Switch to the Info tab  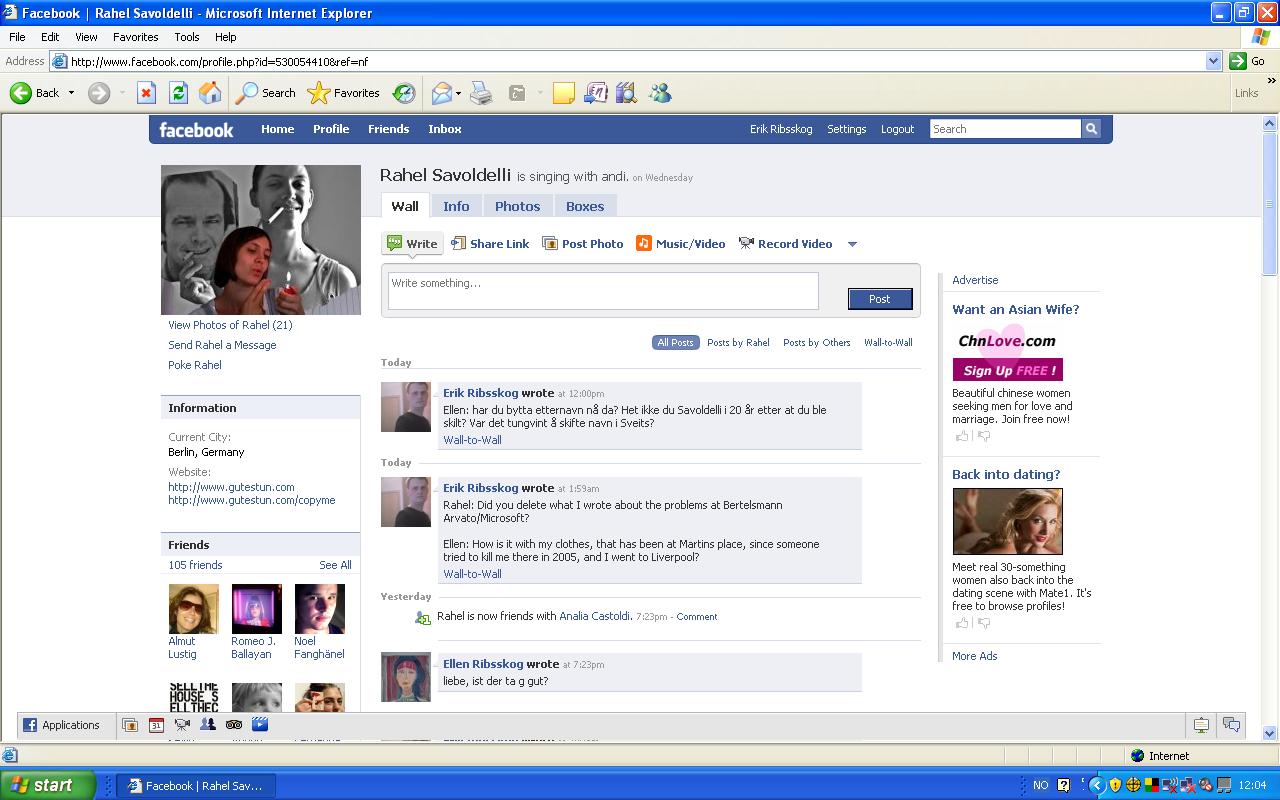pyautogui.click(x=456, y=206)
